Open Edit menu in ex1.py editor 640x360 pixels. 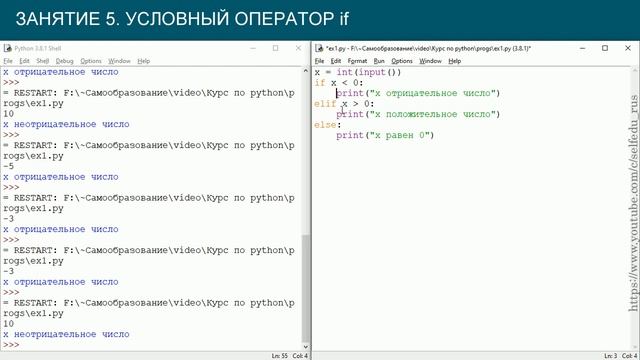[336, 61]
